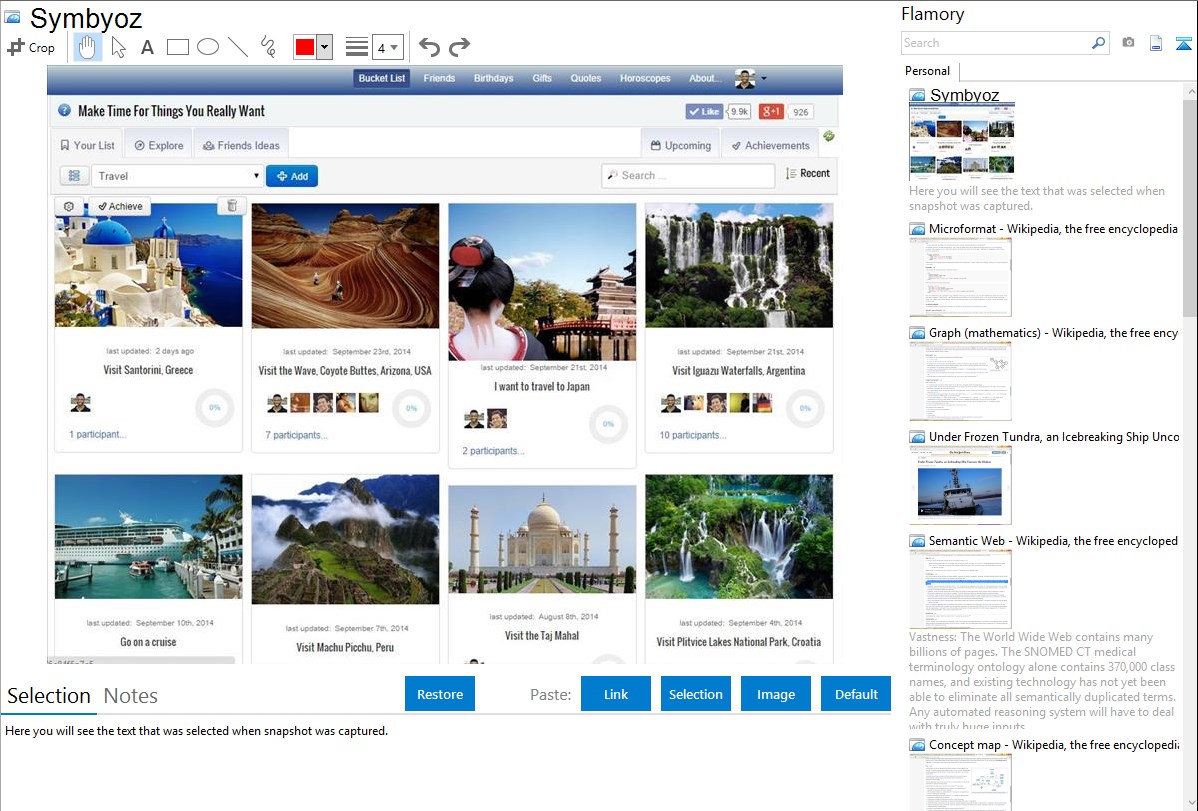This screenshot has height=811, width=1198.
Task: Switch to the Selection tab
Action: pos(49,696)
